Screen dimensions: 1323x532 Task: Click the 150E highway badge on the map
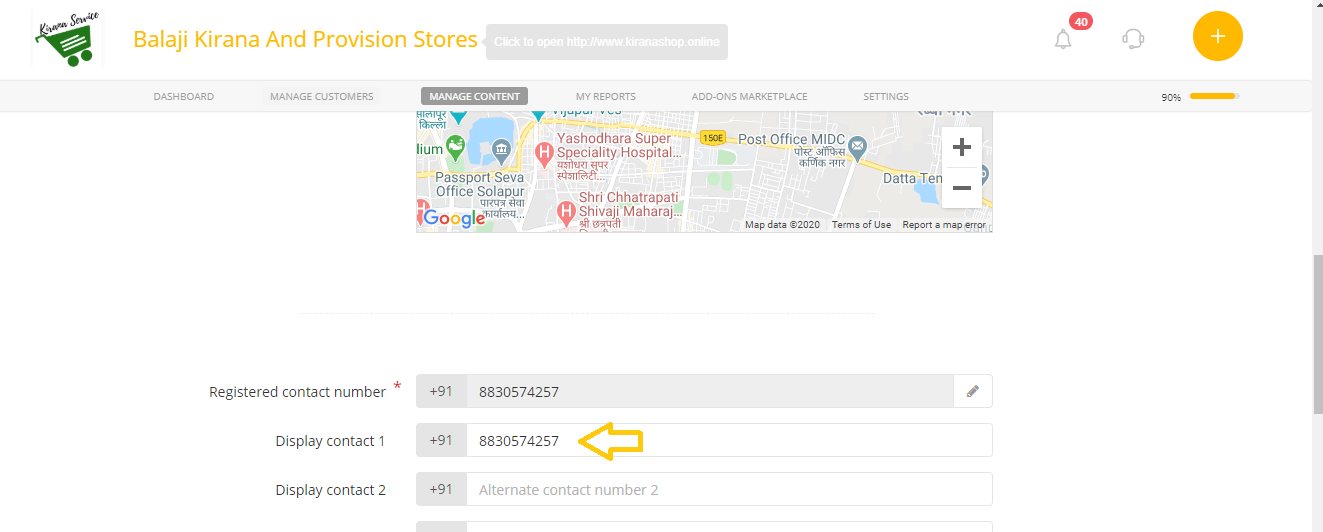[x=712, y=137]
